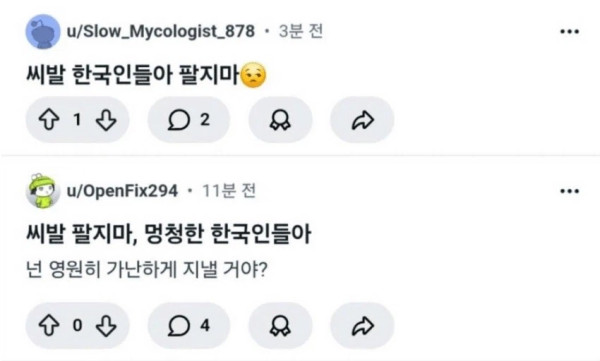Click the 11분 전 timestamp

tap(228, 191)
